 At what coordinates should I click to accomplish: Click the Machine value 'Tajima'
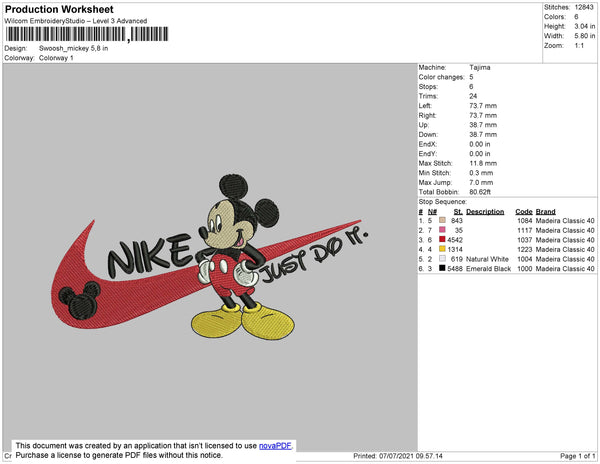pos(480,67)
